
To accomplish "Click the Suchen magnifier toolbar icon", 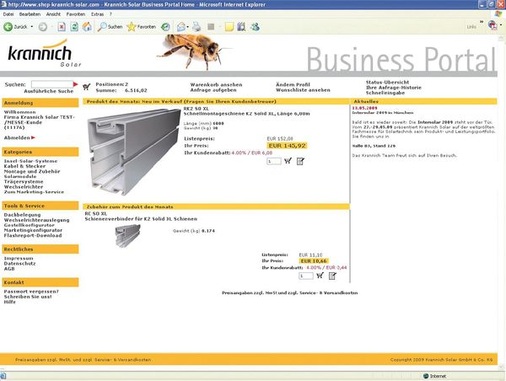I will (110, 27).
